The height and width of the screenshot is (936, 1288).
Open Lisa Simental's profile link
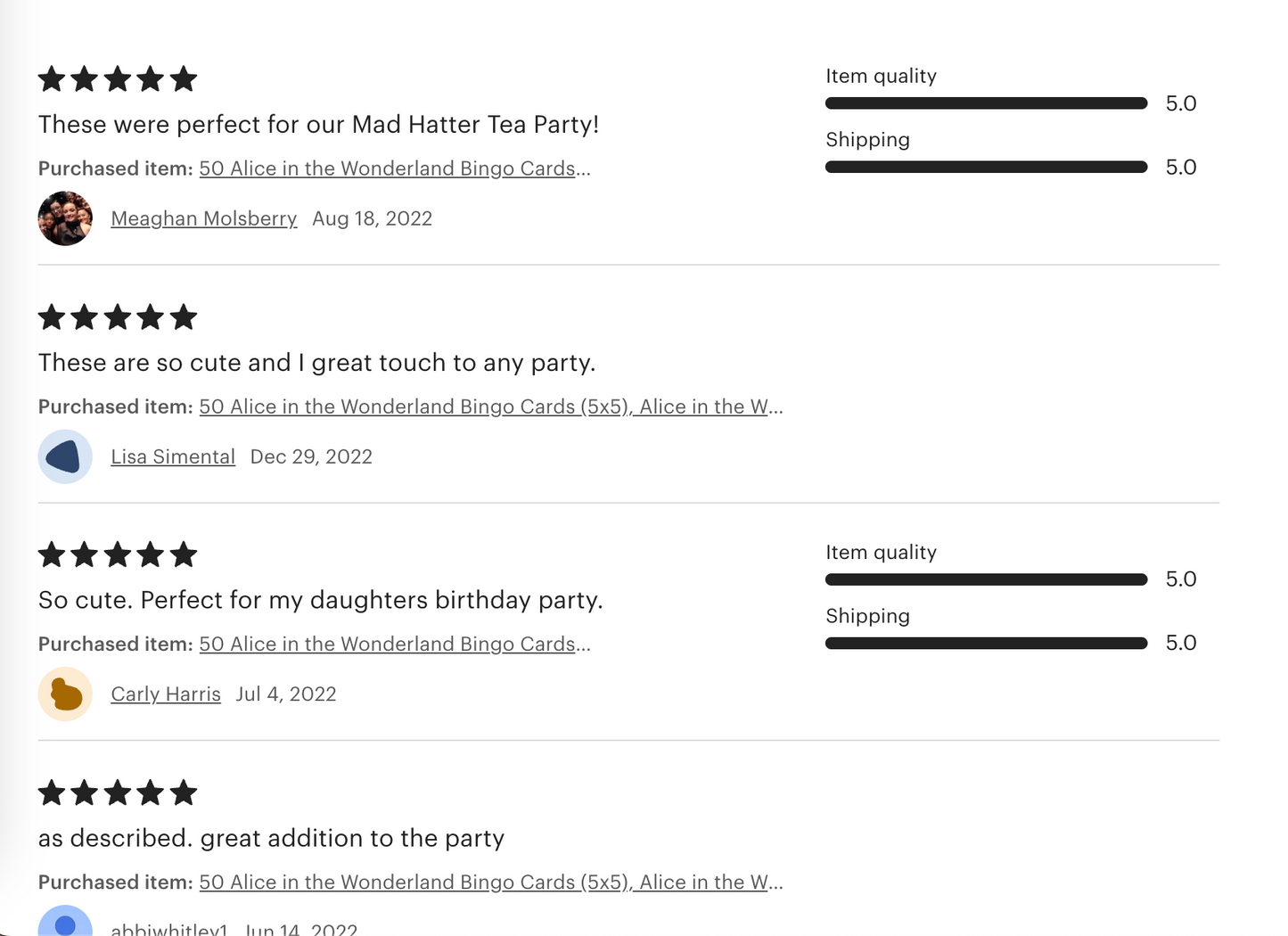coord(173,456)
